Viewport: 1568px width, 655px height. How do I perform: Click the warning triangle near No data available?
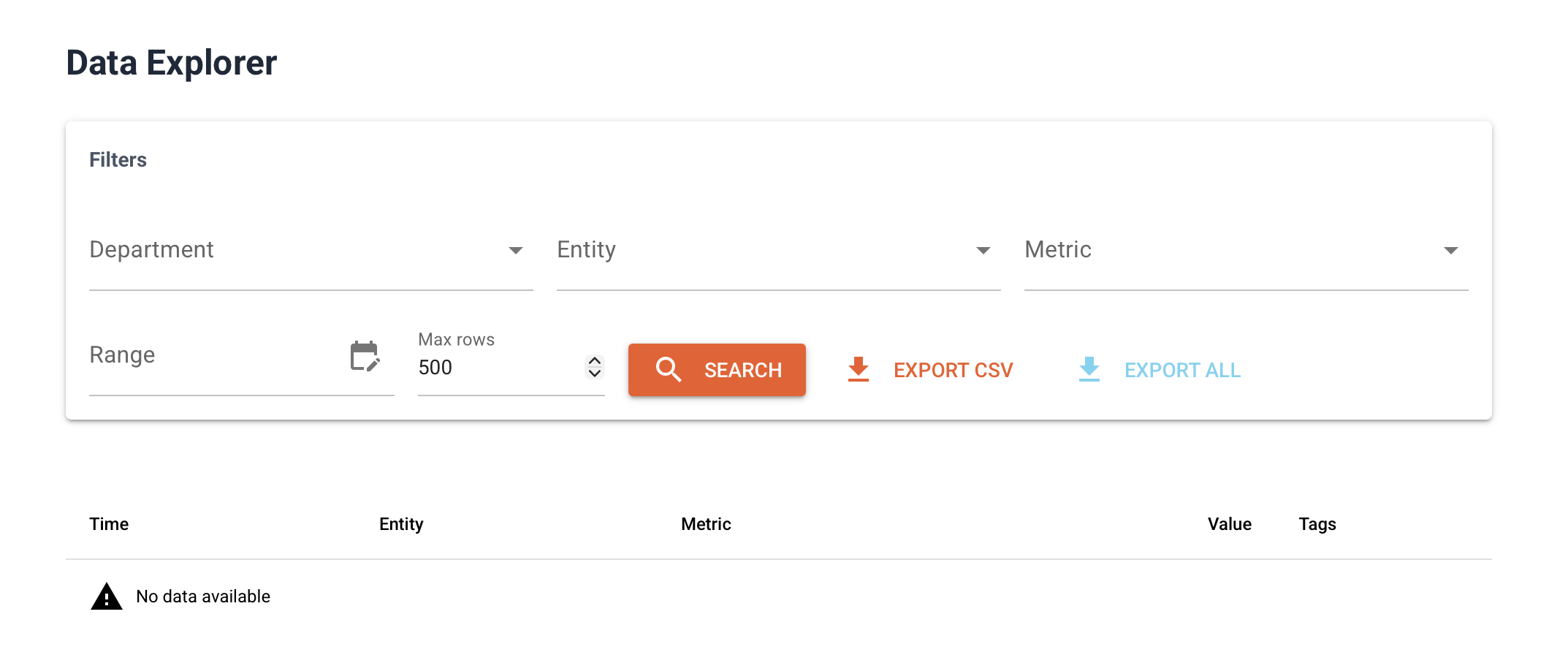tap(107, 596)
